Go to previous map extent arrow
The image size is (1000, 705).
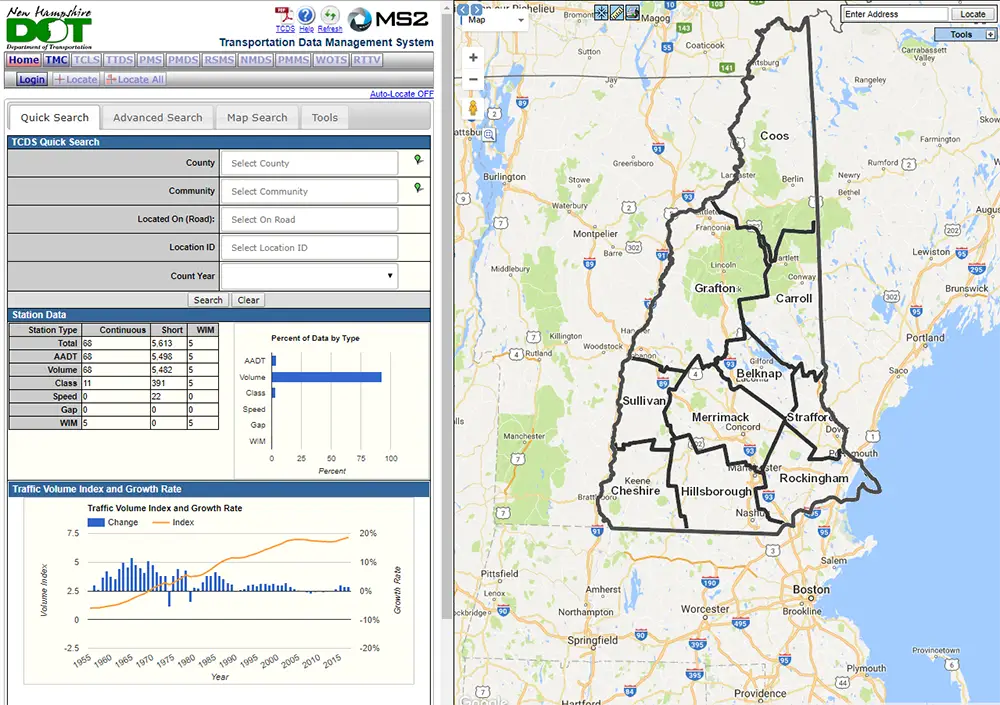point(463,9)
